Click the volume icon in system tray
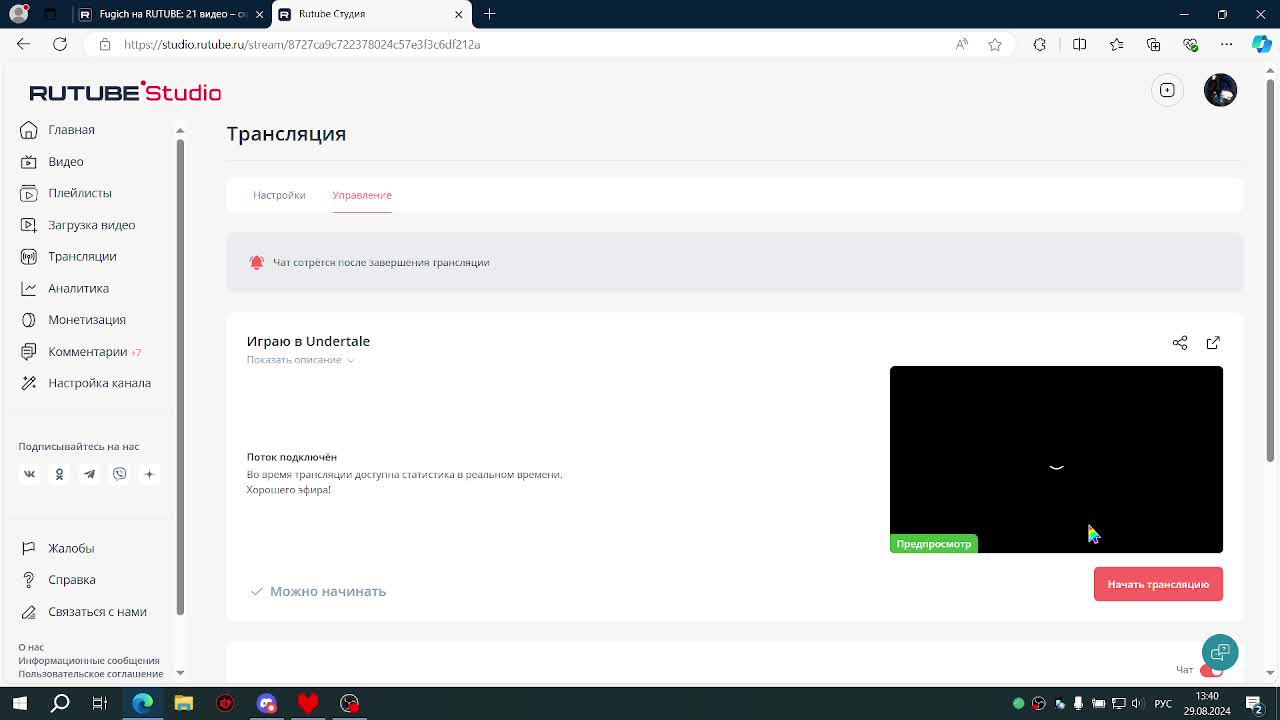 [1136, 703]
